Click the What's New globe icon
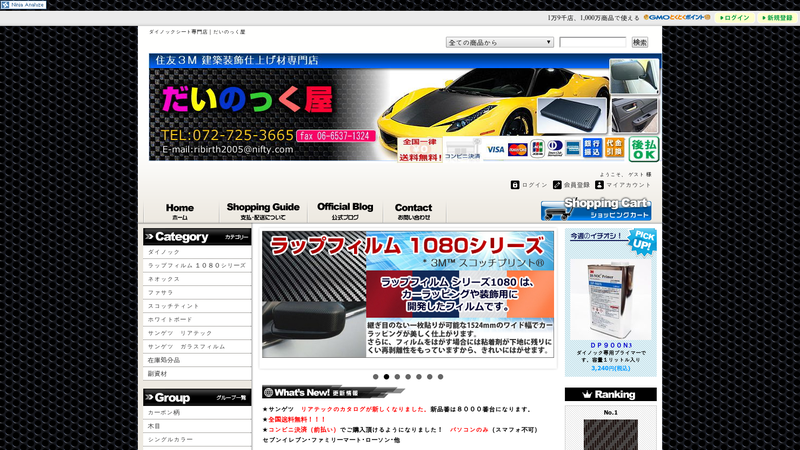The width and height of the screenshot is (800, 450). coord(269,392)
